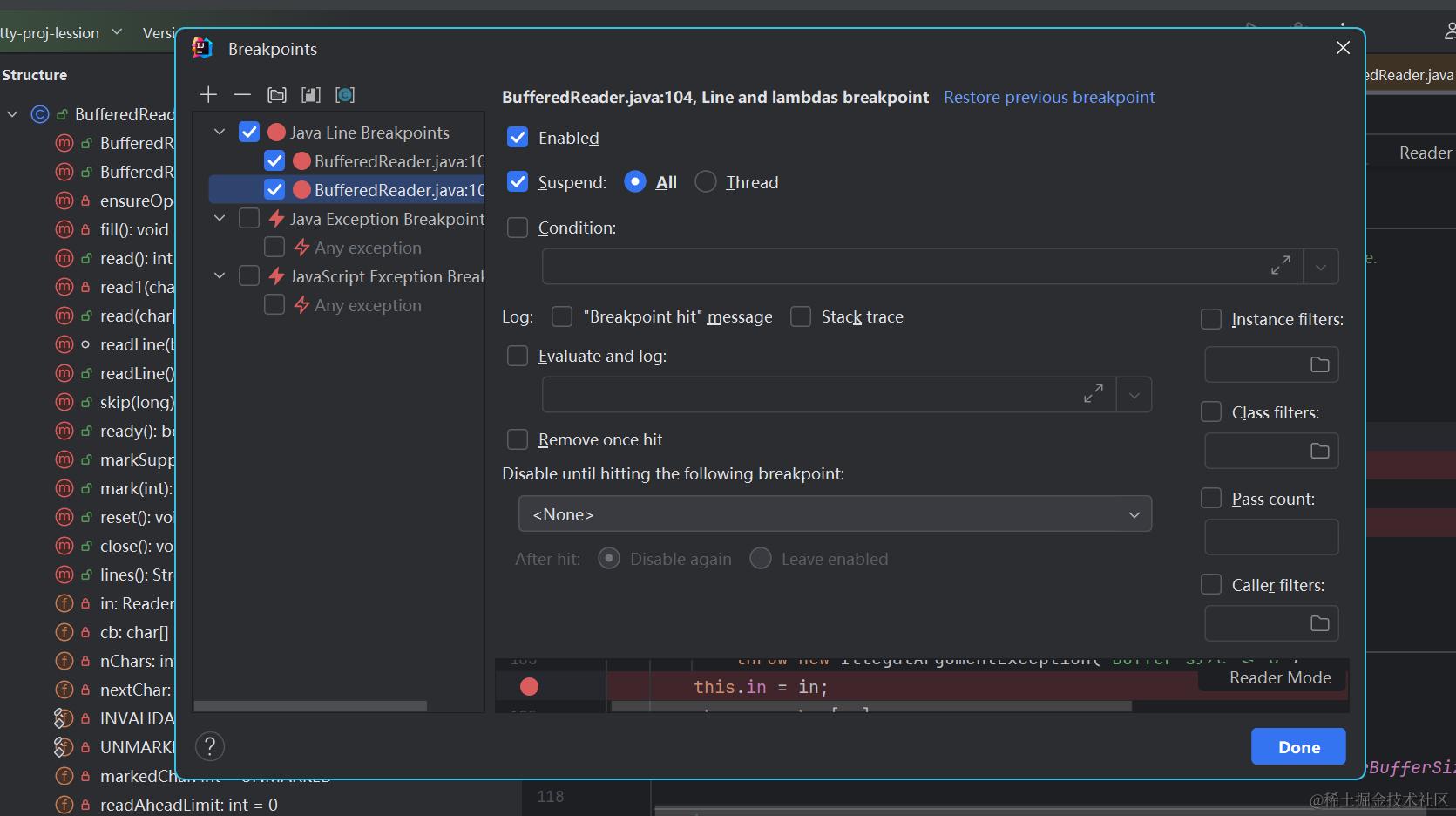Click the Reader Mode label in preview
Image resolution: width=1456 pixels, height=816 pixels.
[1280, 677]
